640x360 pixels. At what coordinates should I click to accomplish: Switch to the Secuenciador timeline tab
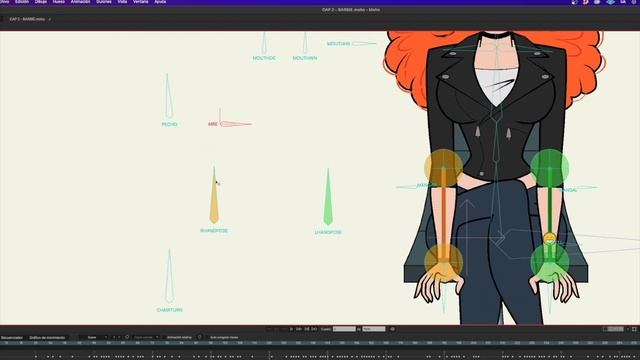(12, 338)
